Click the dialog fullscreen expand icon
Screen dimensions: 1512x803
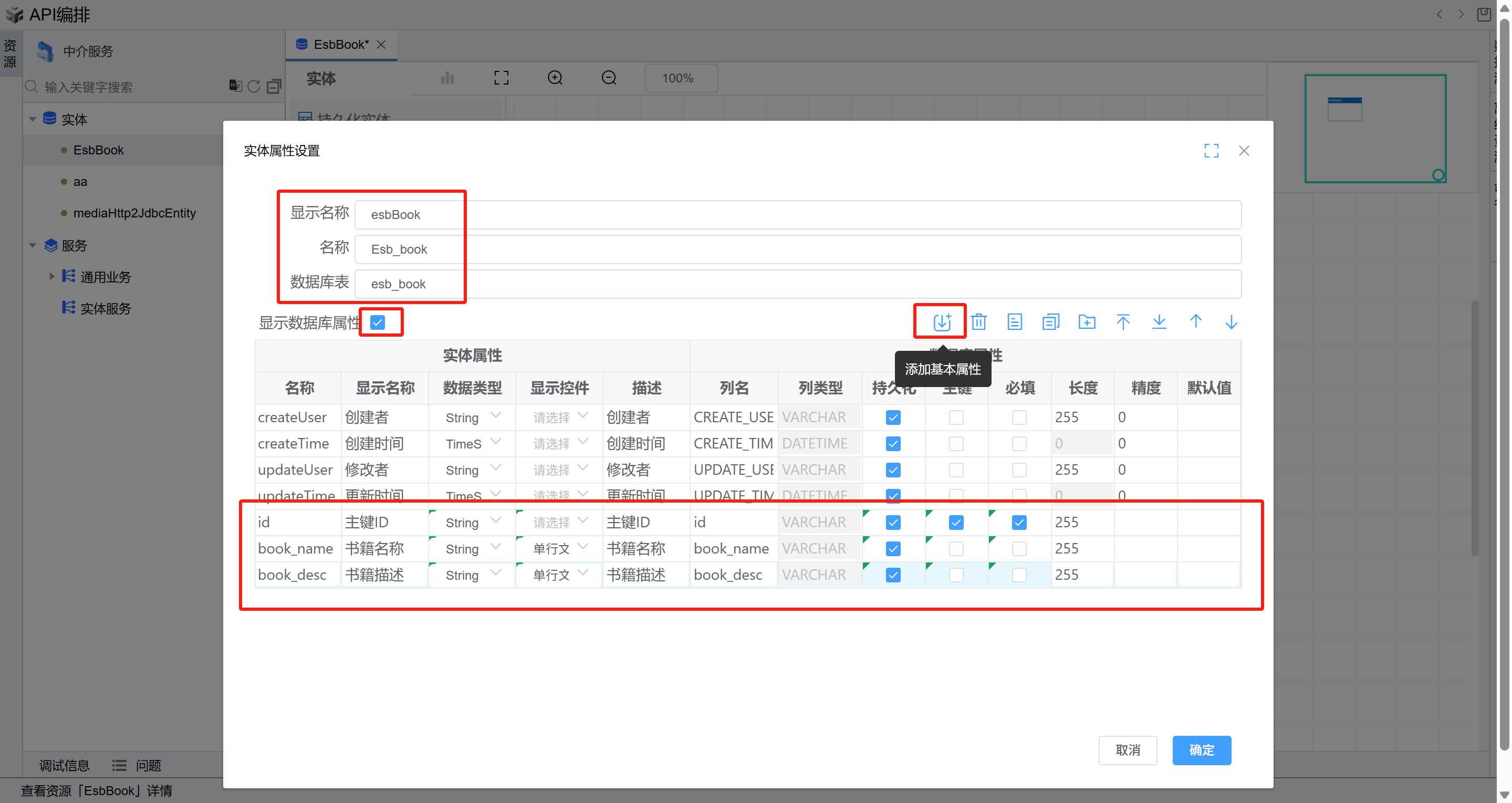point(1211,151)
